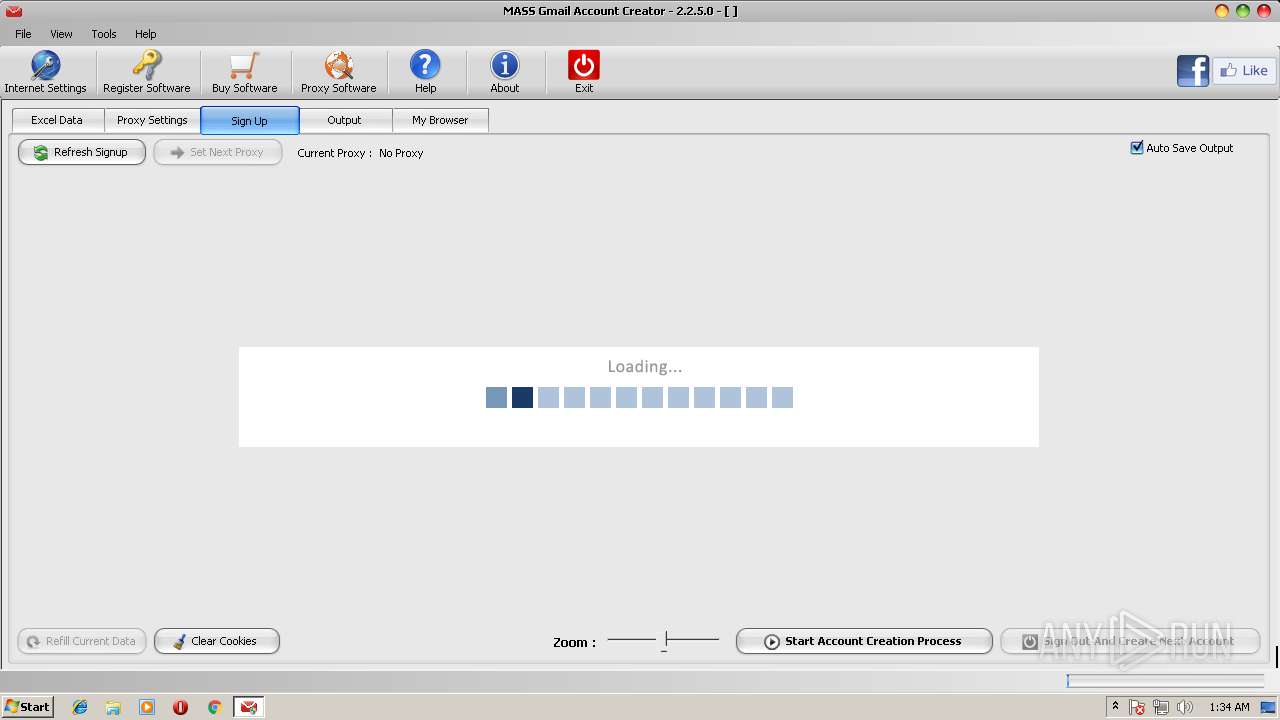Click the application icon in the title bar
The height and width of the screenshot is (720, 1280).
(13, 11)
